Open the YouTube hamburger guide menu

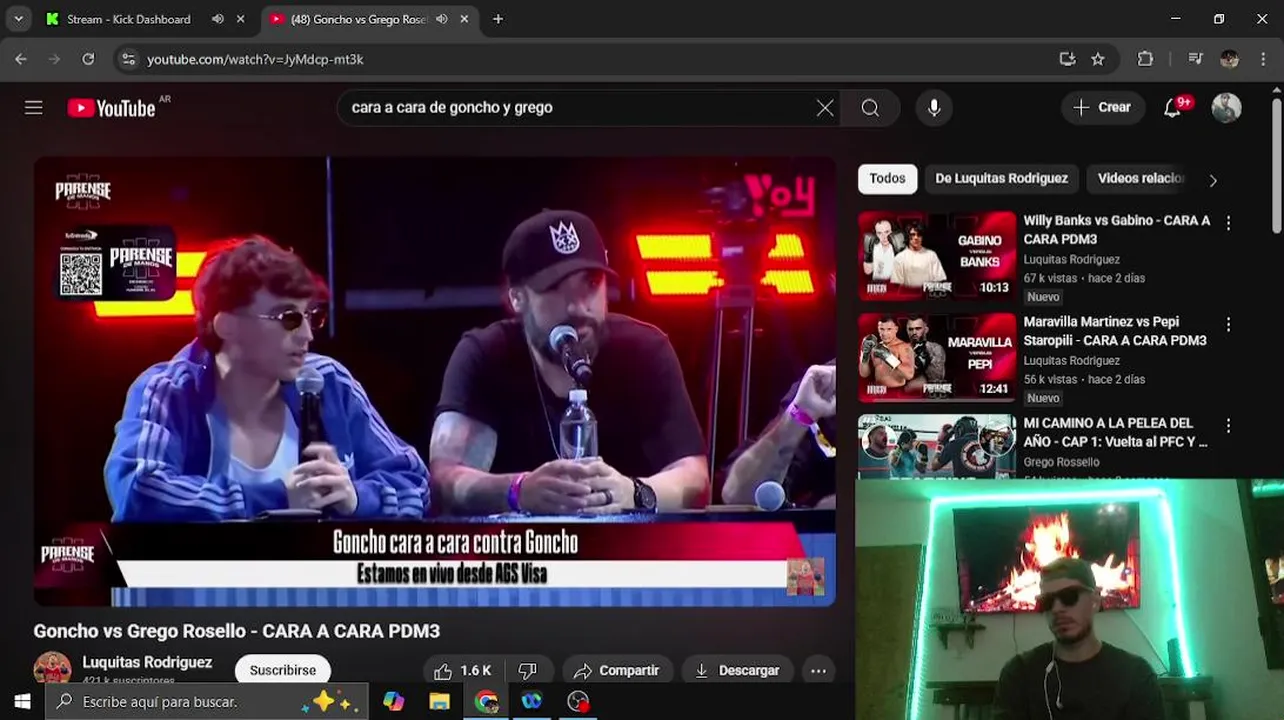coord(34,107)
